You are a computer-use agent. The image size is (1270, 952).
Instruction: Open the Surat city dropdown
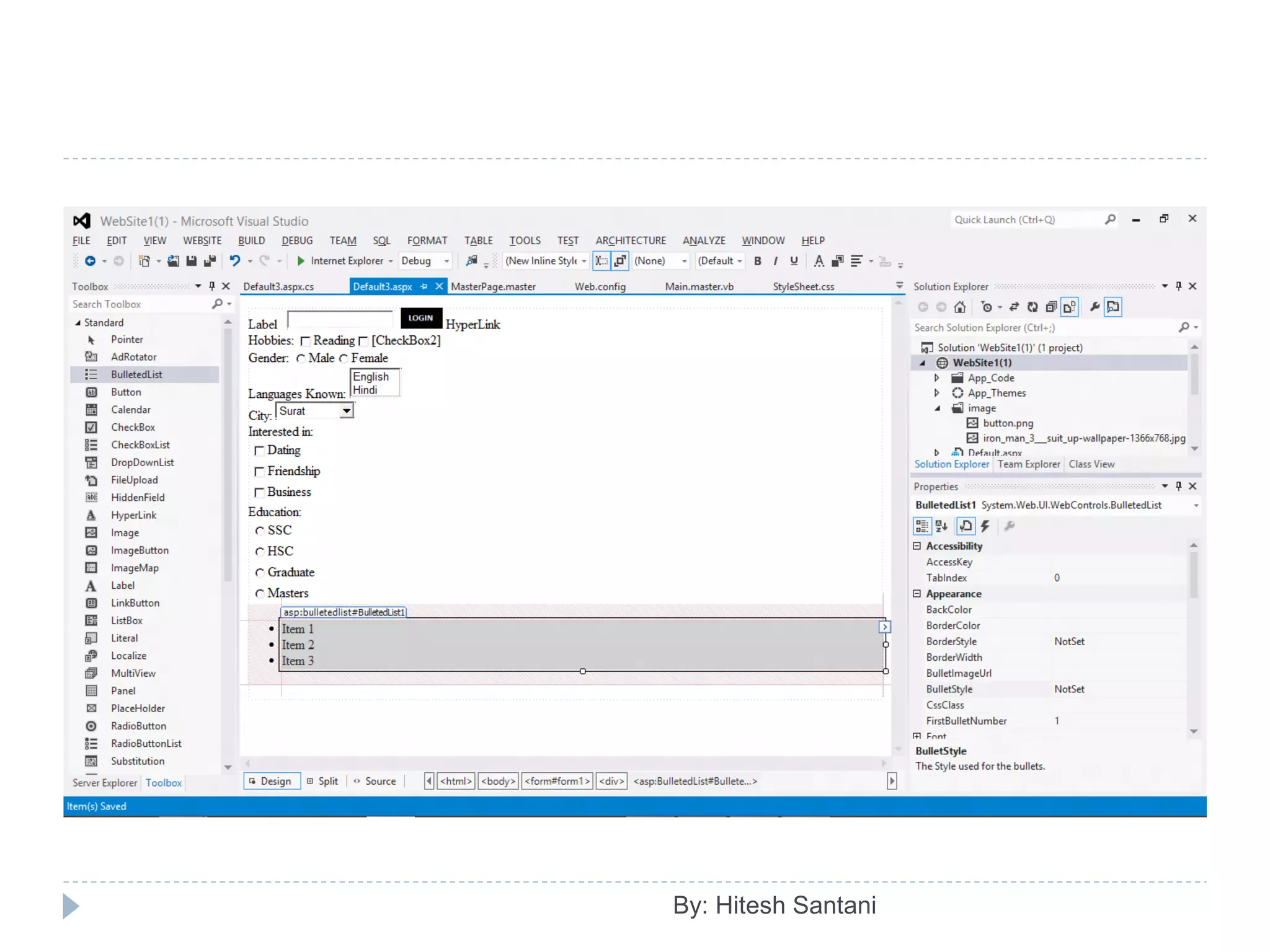point(347,411)
